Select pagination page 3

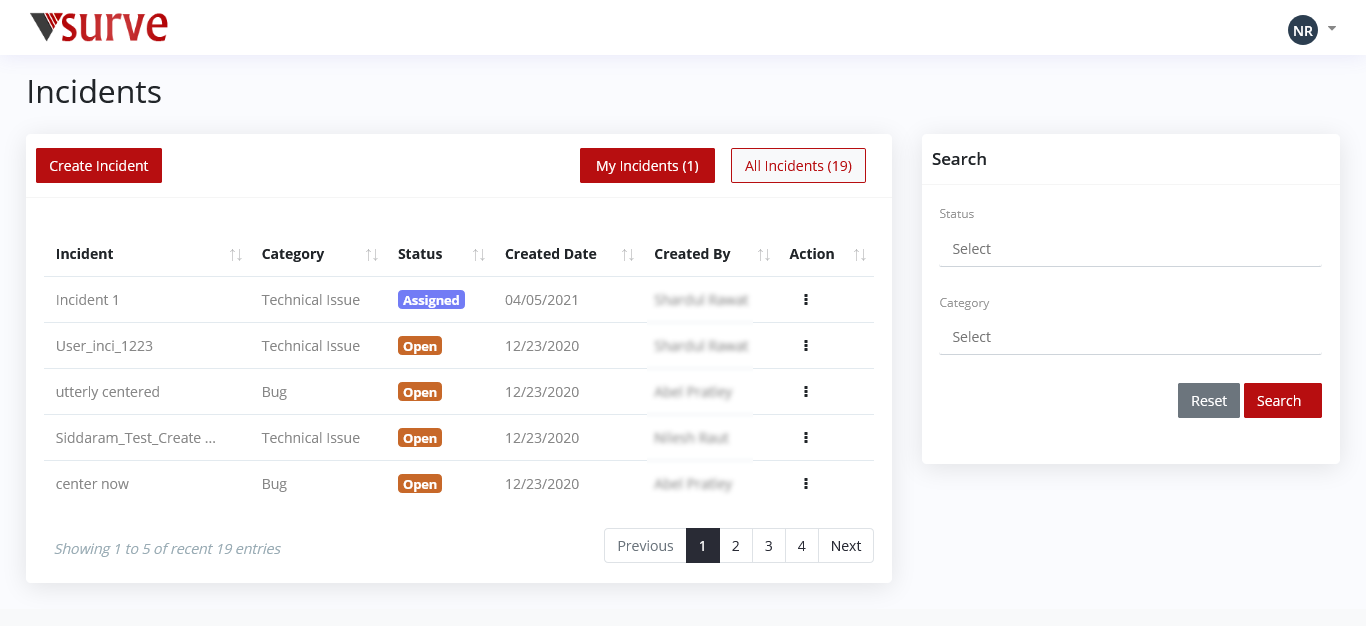[x=769, y=546]
